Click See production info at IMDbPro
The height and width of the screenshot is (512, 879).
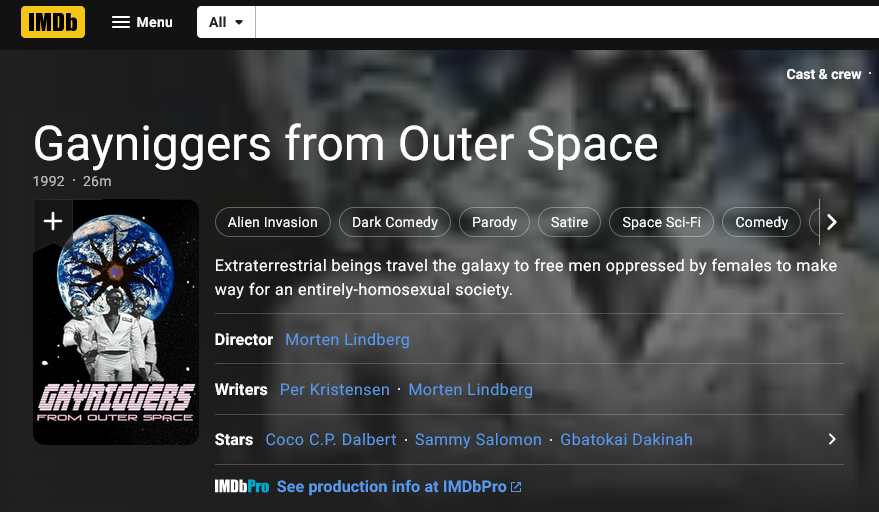[x=391, y=487]
